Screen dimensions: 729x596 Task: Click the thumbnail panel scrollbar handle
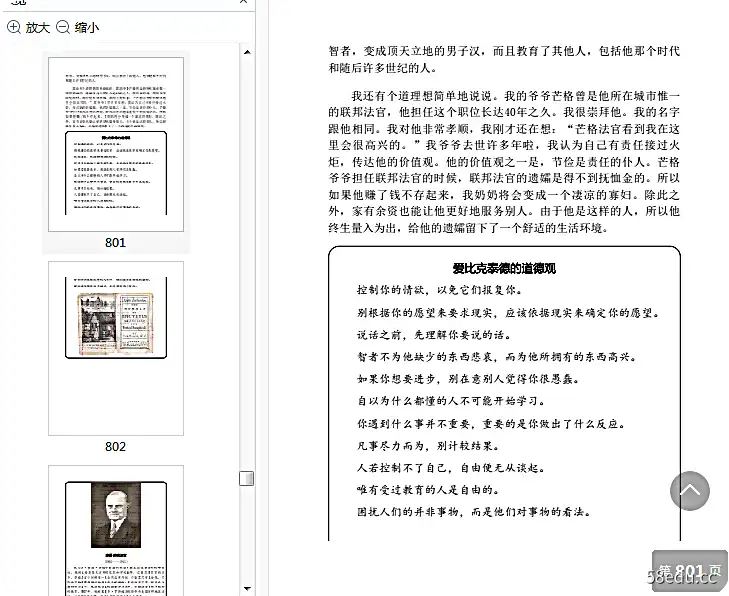coord(246,478)
